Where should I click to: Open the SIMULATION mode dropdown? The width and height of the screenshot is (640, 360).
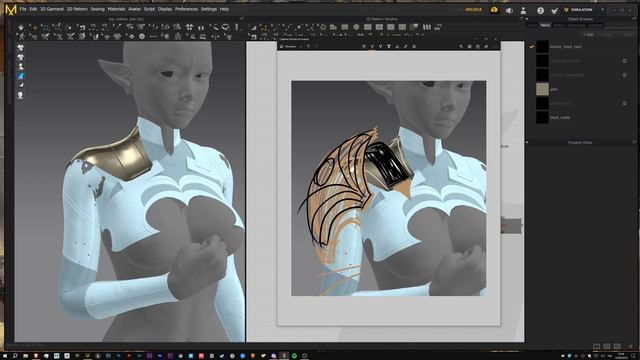pos(584,10)
